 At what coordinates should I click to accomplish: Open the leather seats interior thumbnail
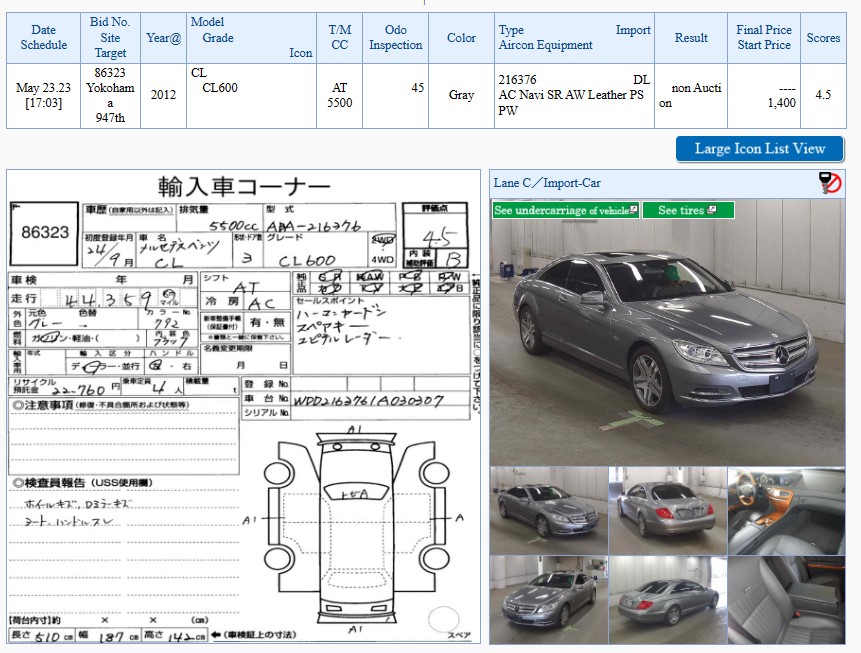pos(786,599)
